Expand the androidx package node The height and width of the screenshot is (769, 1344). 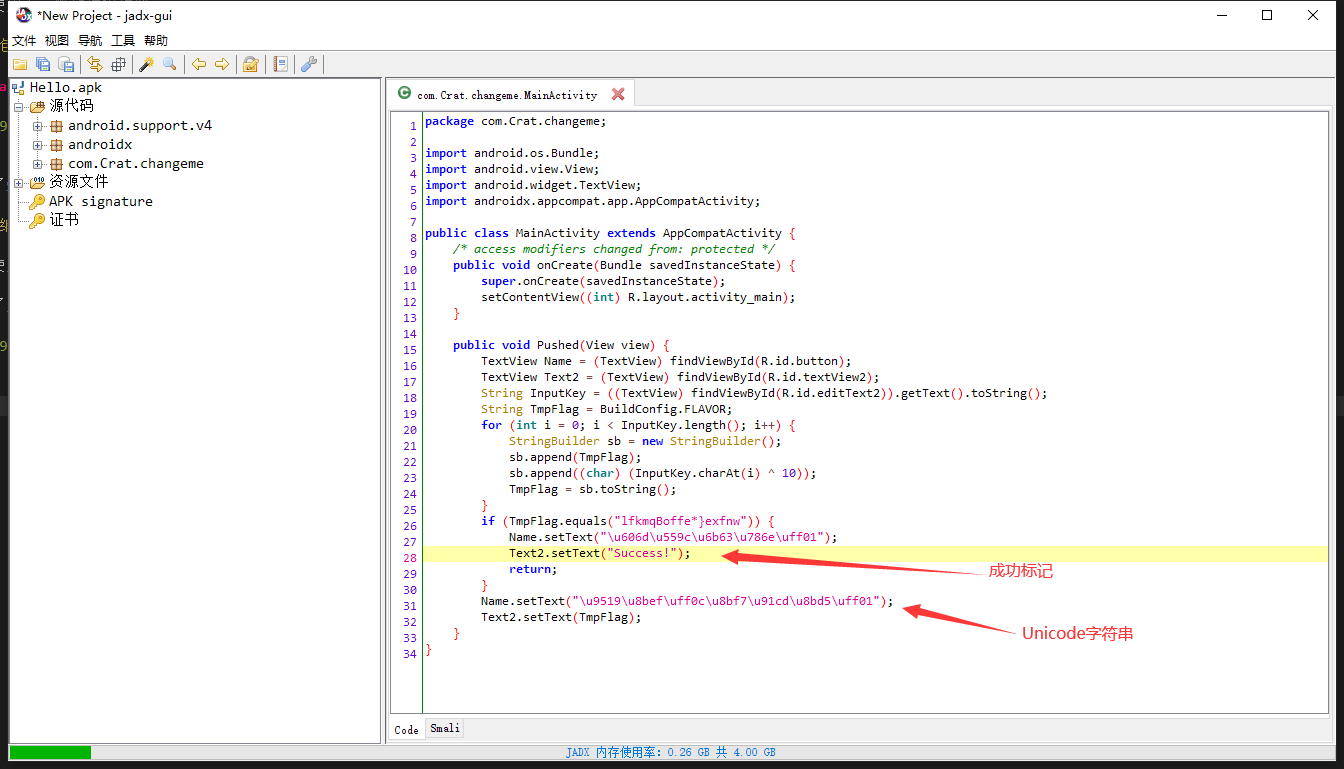tap(38, 145)
